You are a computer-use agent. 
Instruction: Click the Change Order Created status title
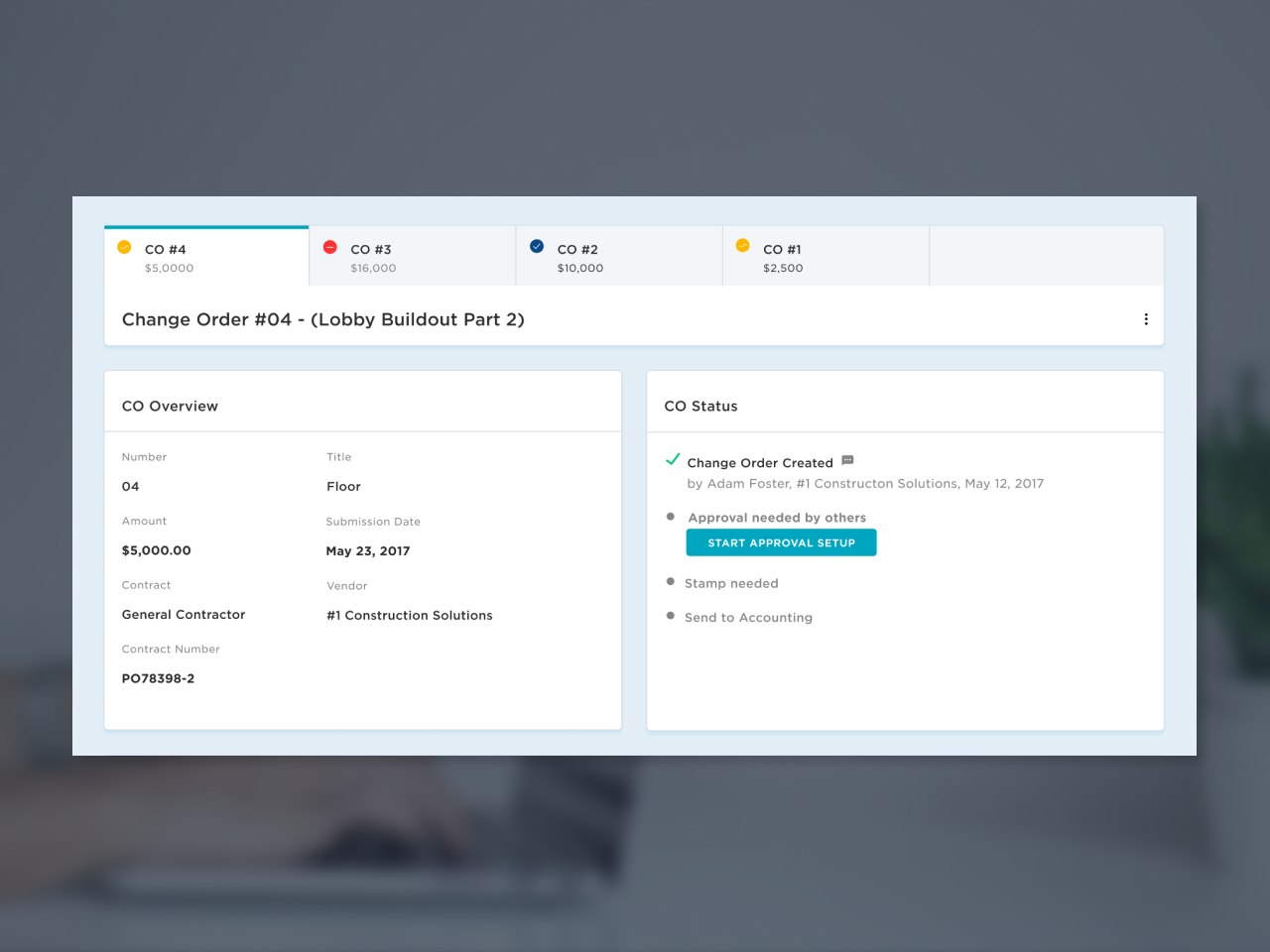pos(760,463)
